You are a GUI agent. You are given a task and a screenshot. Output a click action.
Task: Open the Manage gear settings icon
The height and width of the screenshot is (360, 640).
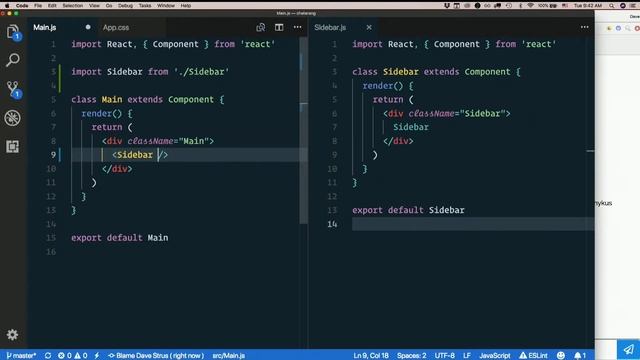tap(13, 335)
